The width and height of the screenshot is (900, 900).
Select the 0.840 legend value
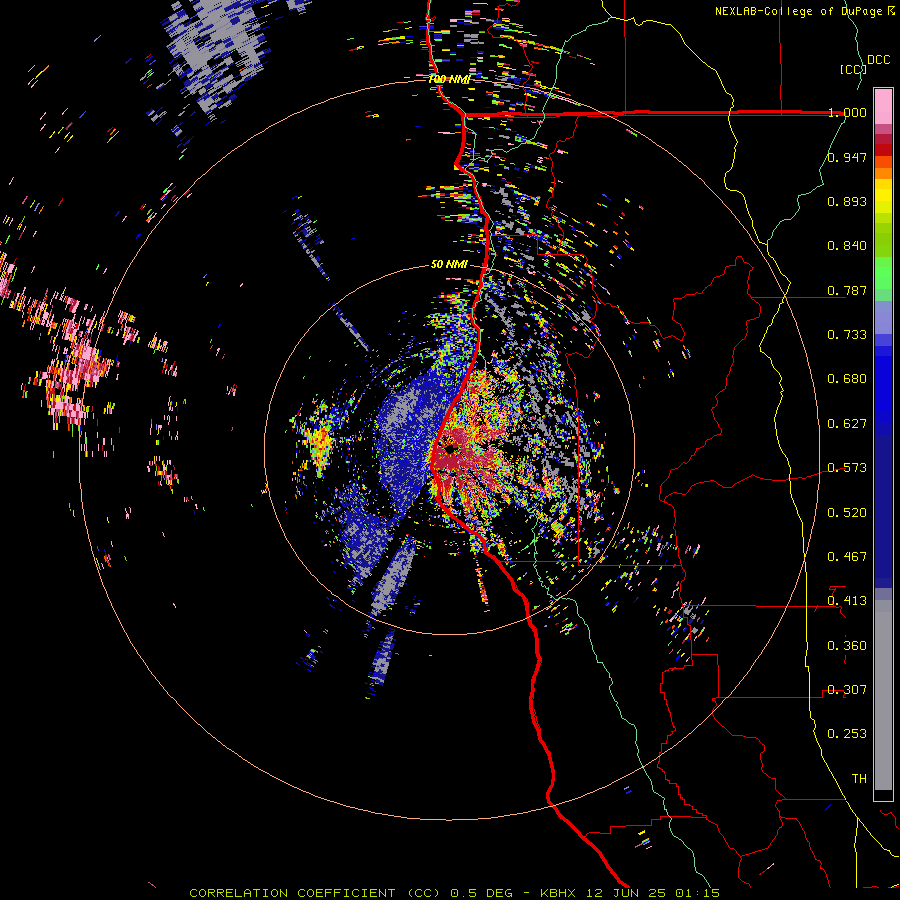[x=847, y=246]
